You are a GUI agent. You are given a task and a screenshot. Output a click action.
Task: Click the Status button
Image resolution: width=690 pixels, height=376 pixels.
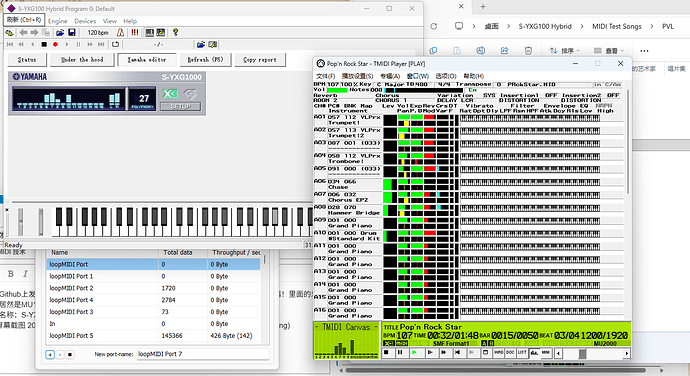coord(27,59)
